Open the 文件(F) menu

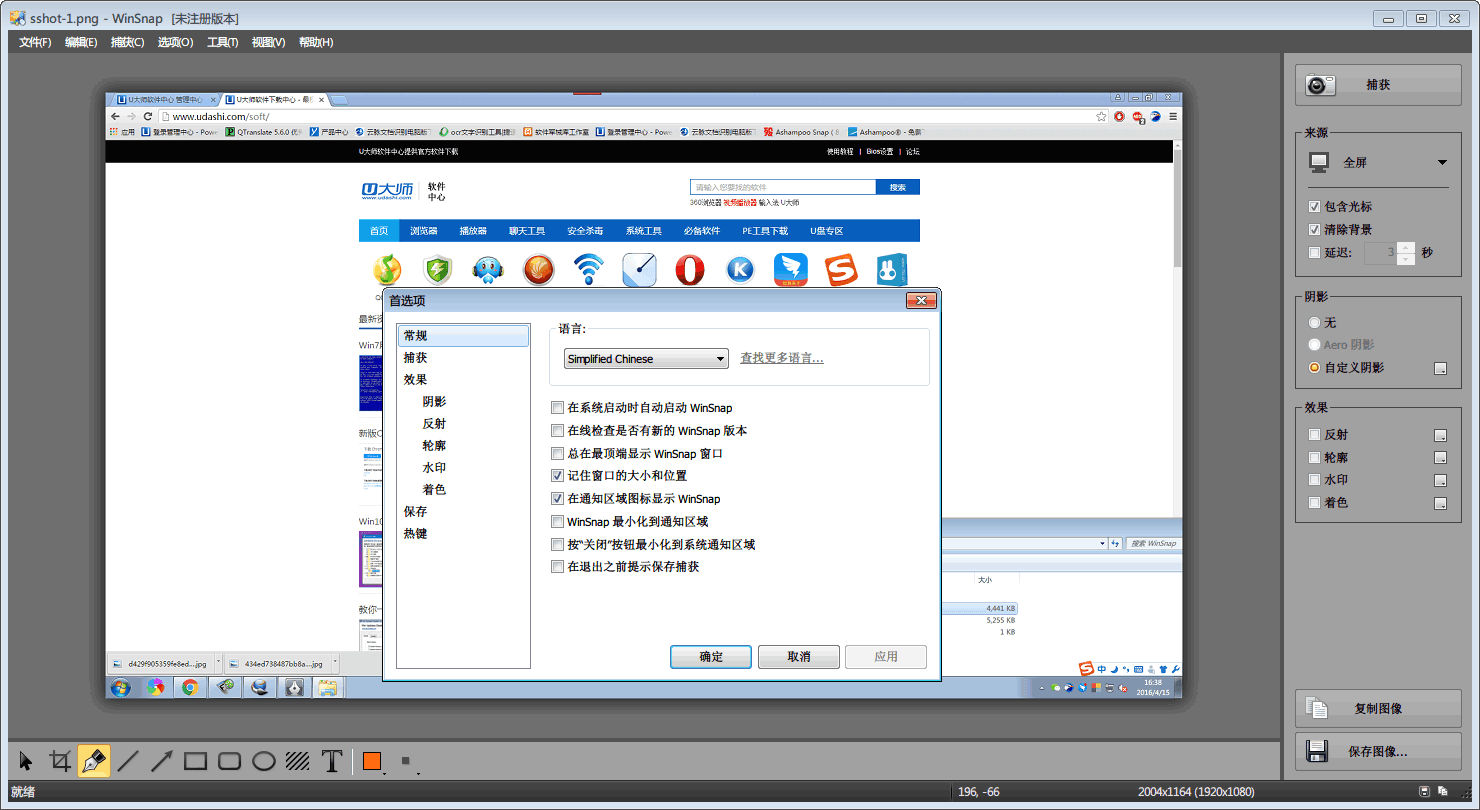pos(35,42)
